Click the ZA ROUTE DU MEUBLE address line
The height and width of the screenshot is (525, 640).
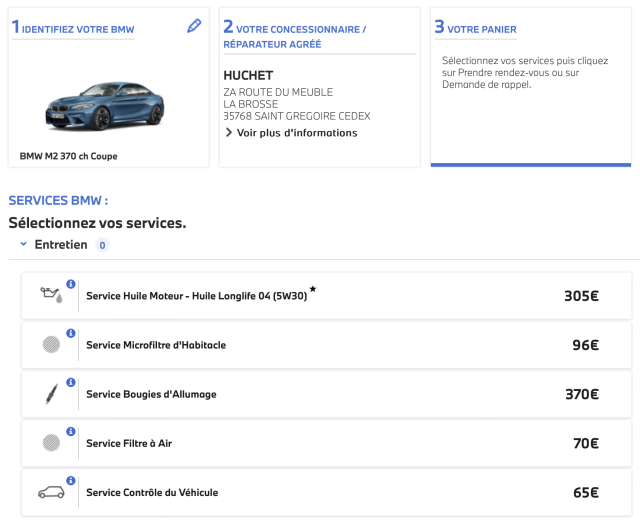coord(278,92)
